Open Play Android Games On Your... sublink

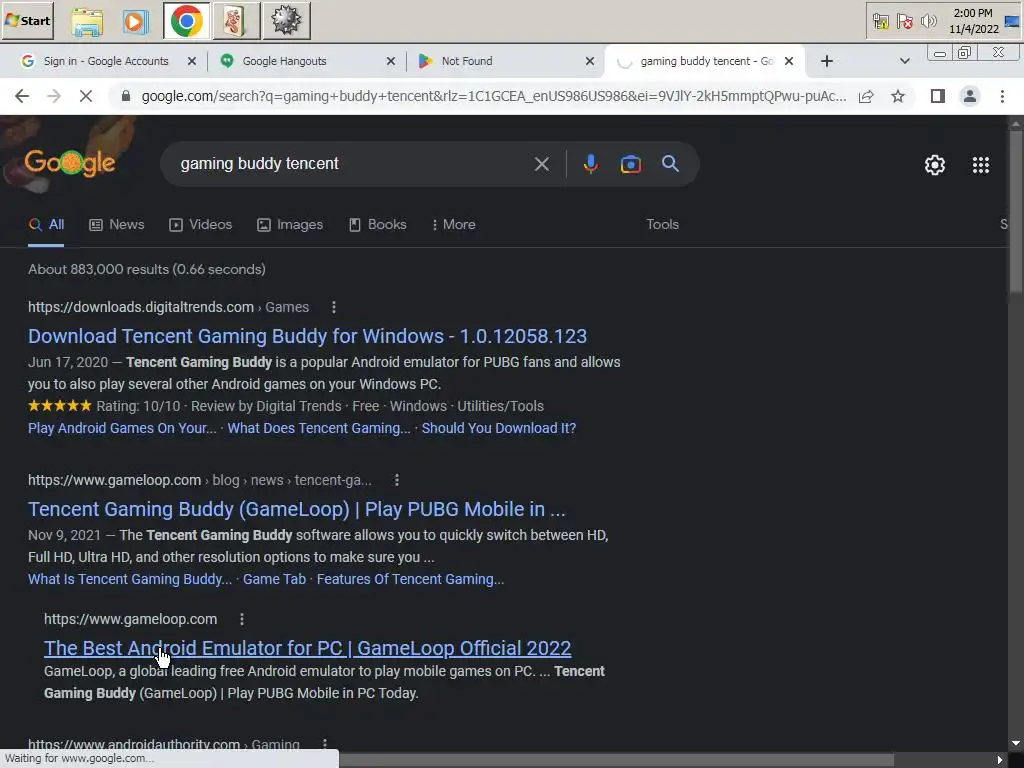point(122,428)
